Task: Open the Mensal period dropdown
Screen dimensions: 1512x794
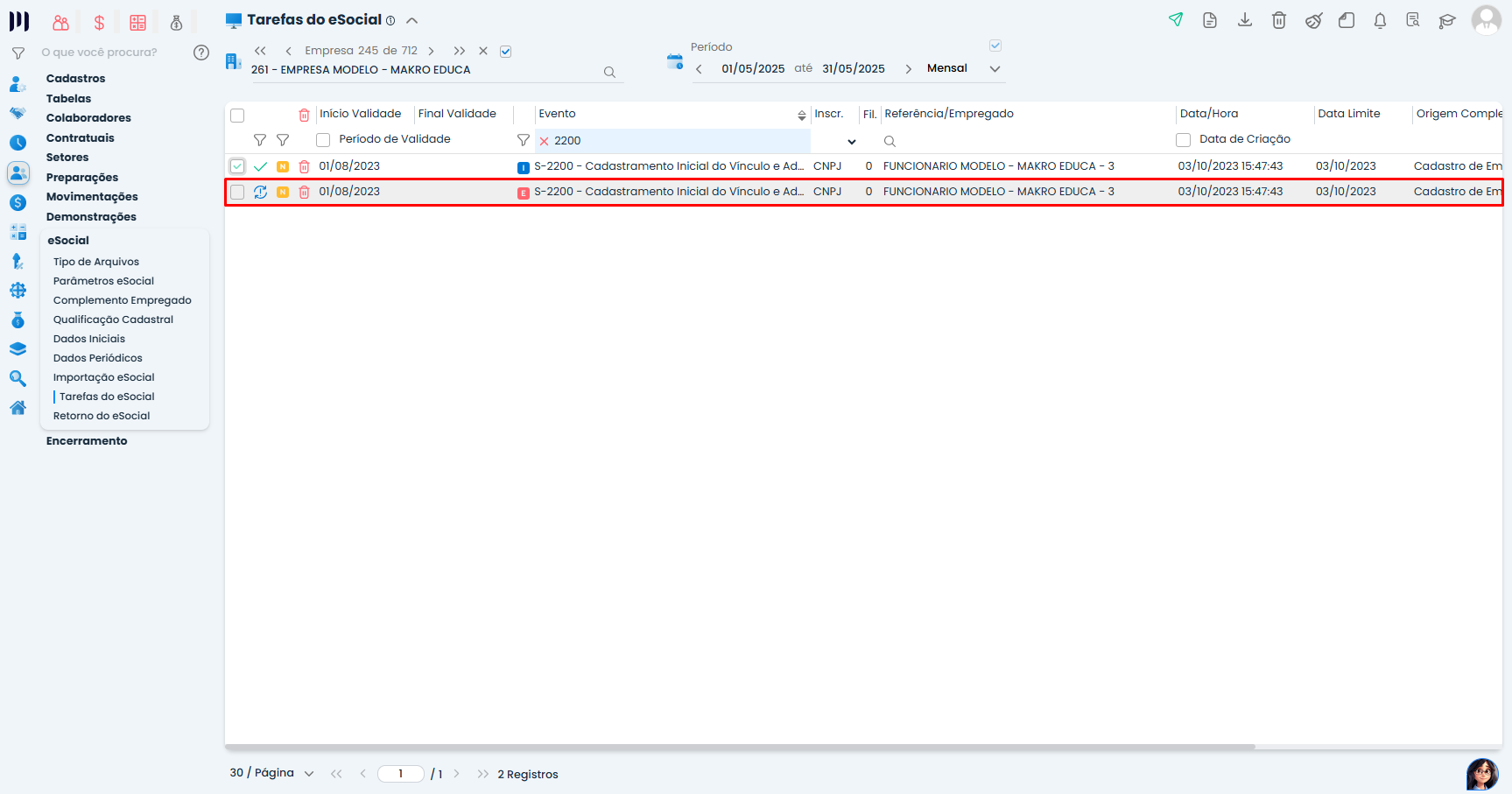Action: [x=995, y=68]
